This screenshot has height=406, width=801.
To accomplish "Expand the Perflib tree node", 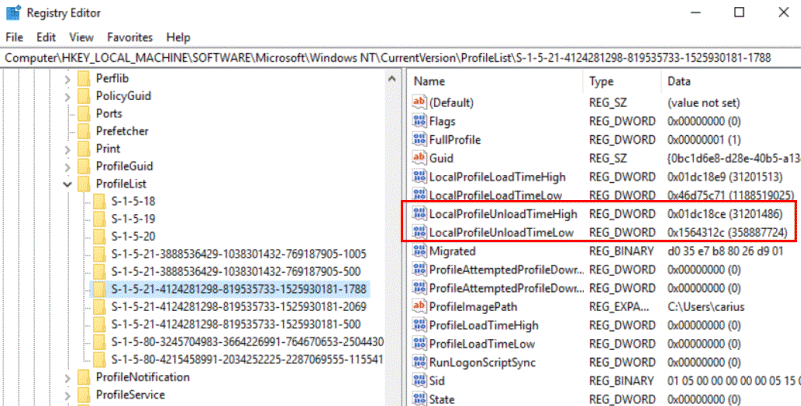I will click(66, 78).
